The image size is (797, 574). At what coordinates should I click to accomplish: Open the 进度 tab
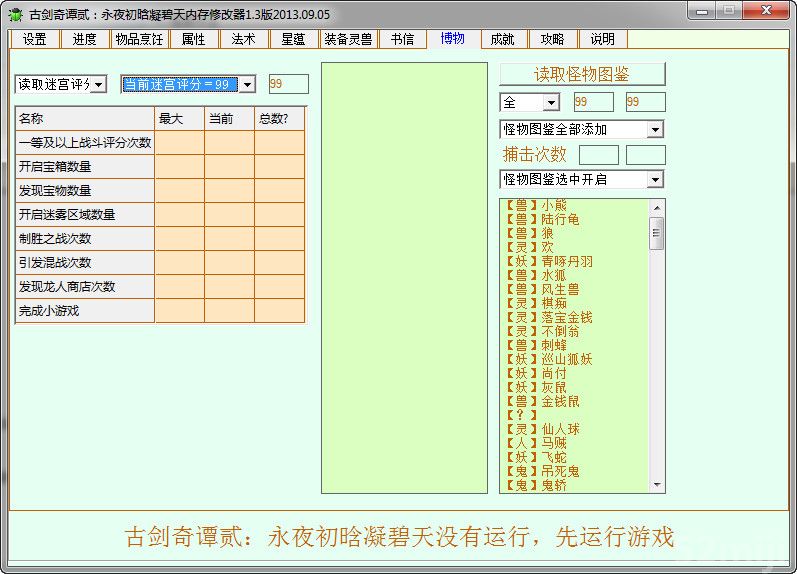point(84,39)
